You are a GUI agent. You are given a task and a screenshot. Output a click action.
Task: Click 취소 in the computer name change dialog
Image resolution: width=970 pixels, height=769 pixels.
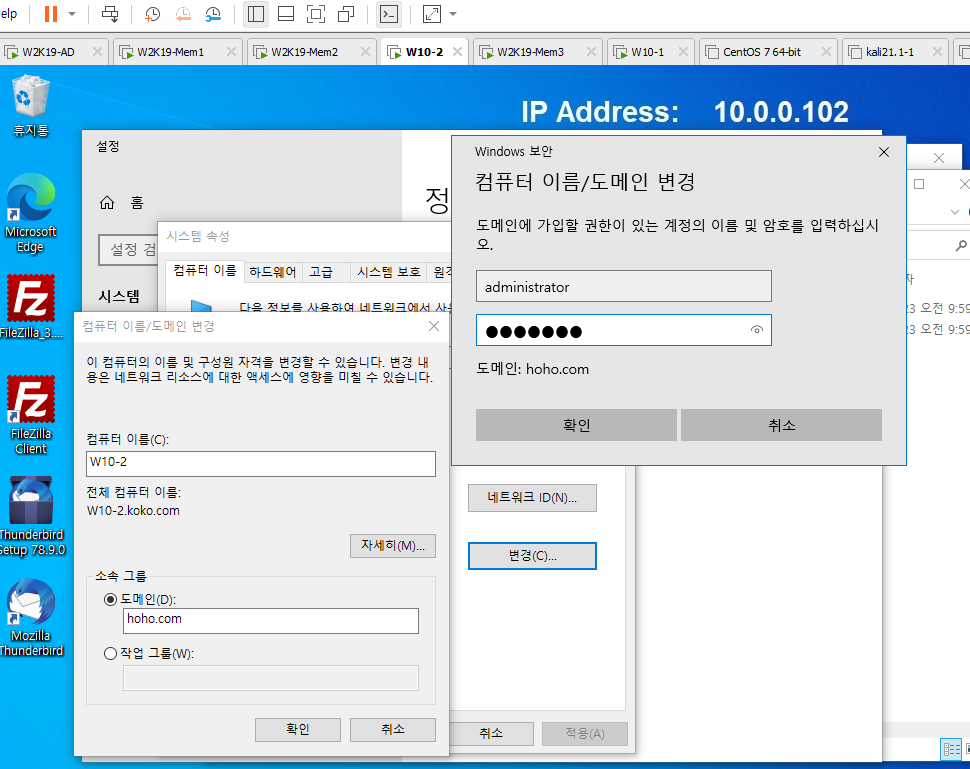[x=393, y=729]
